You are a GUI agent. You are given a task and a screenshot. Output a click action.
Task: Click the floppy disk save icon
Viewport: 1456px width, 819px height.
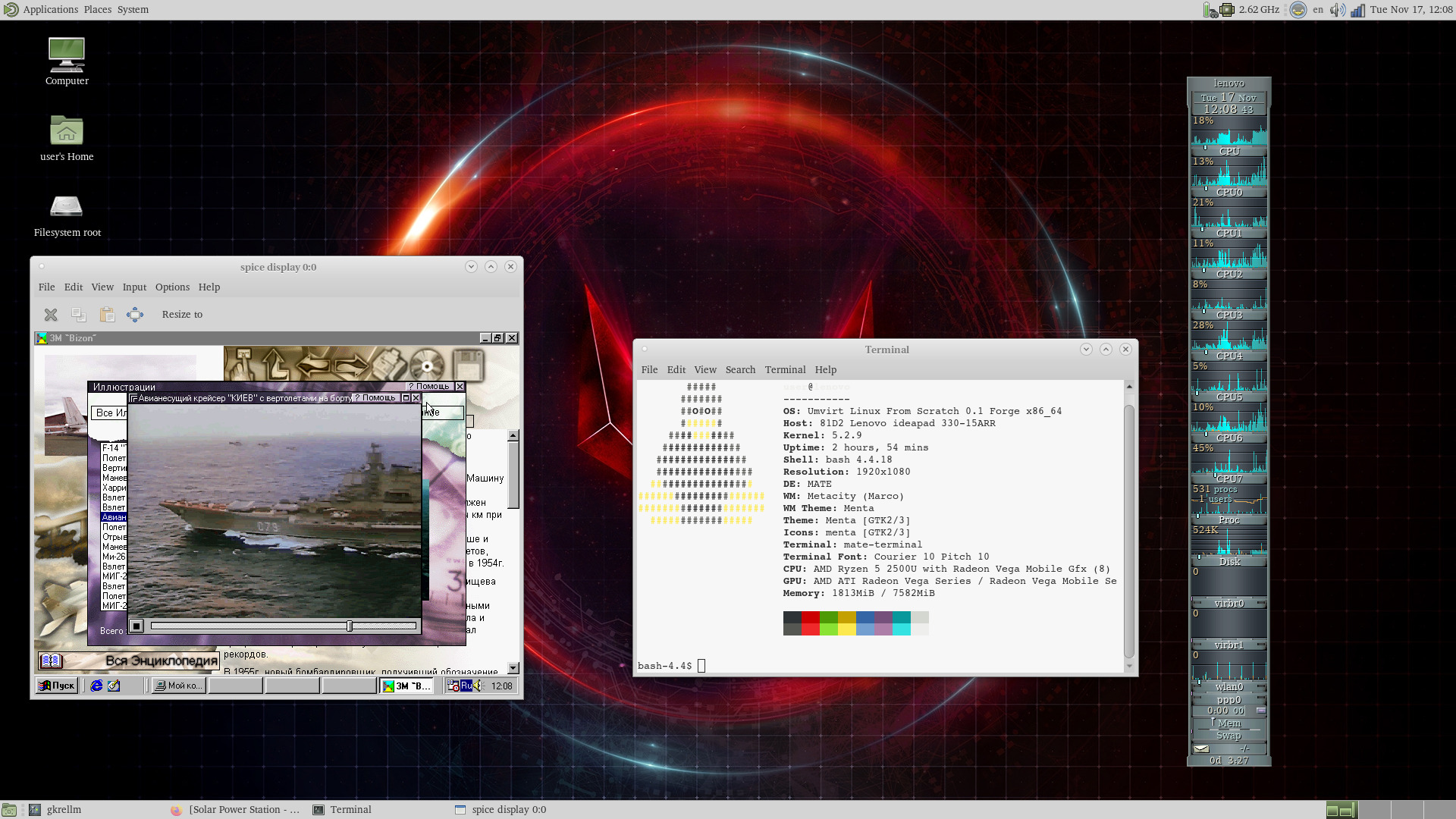(x=467, y=366)
